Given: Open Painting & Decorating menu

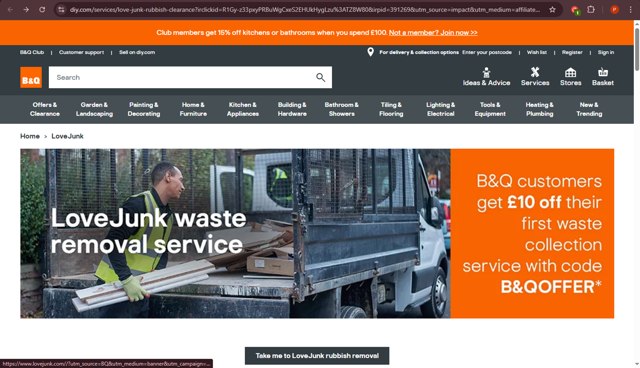Looking at the screenshot, I should click(144, 109).
